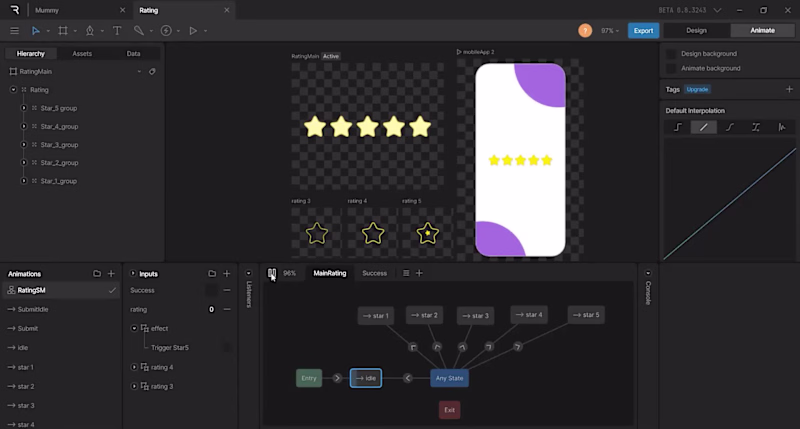
Task: Open the orange help icon
Action: (585, 31)
